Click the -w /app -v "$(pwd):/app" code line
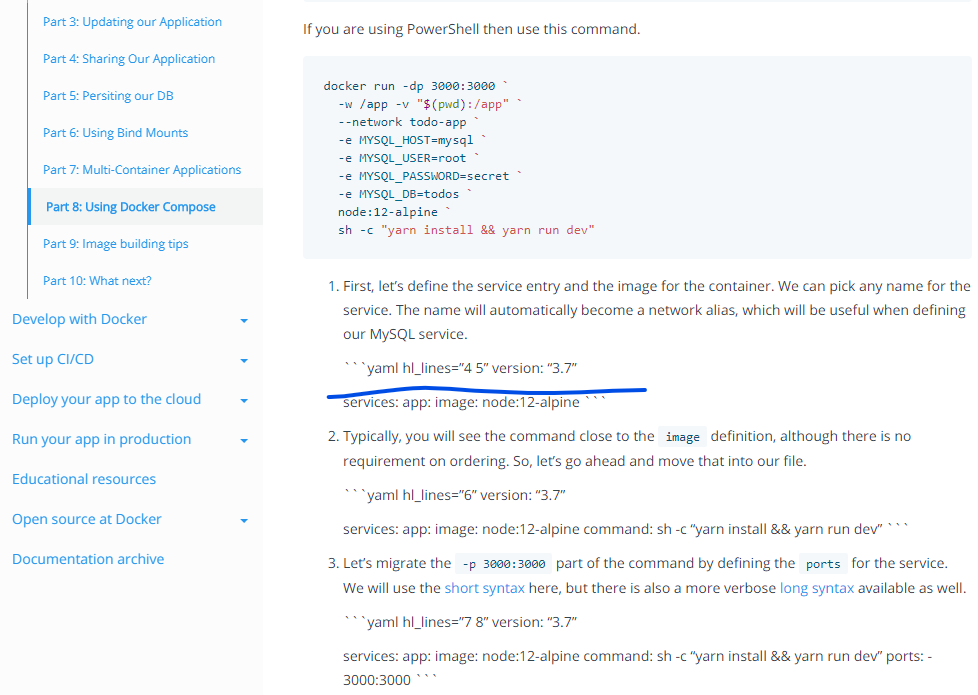Screen dimensions: 978x695 (430, 104)
